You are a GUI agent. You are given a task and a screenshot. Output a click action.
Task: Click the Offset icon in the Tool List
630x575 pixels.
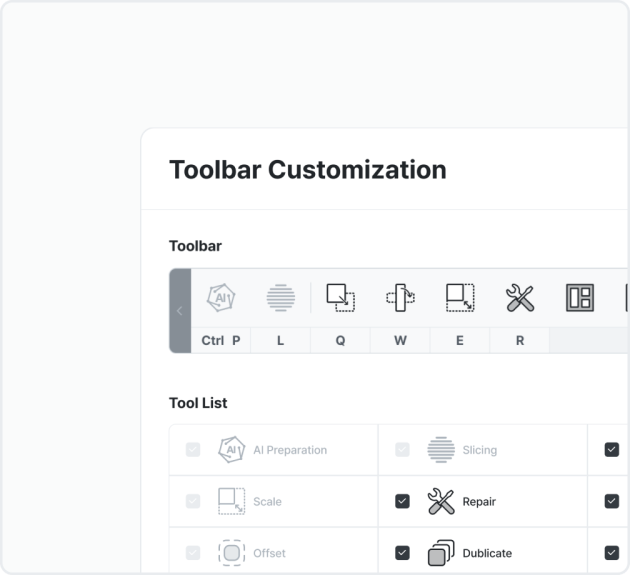click(x=232, y=553)
